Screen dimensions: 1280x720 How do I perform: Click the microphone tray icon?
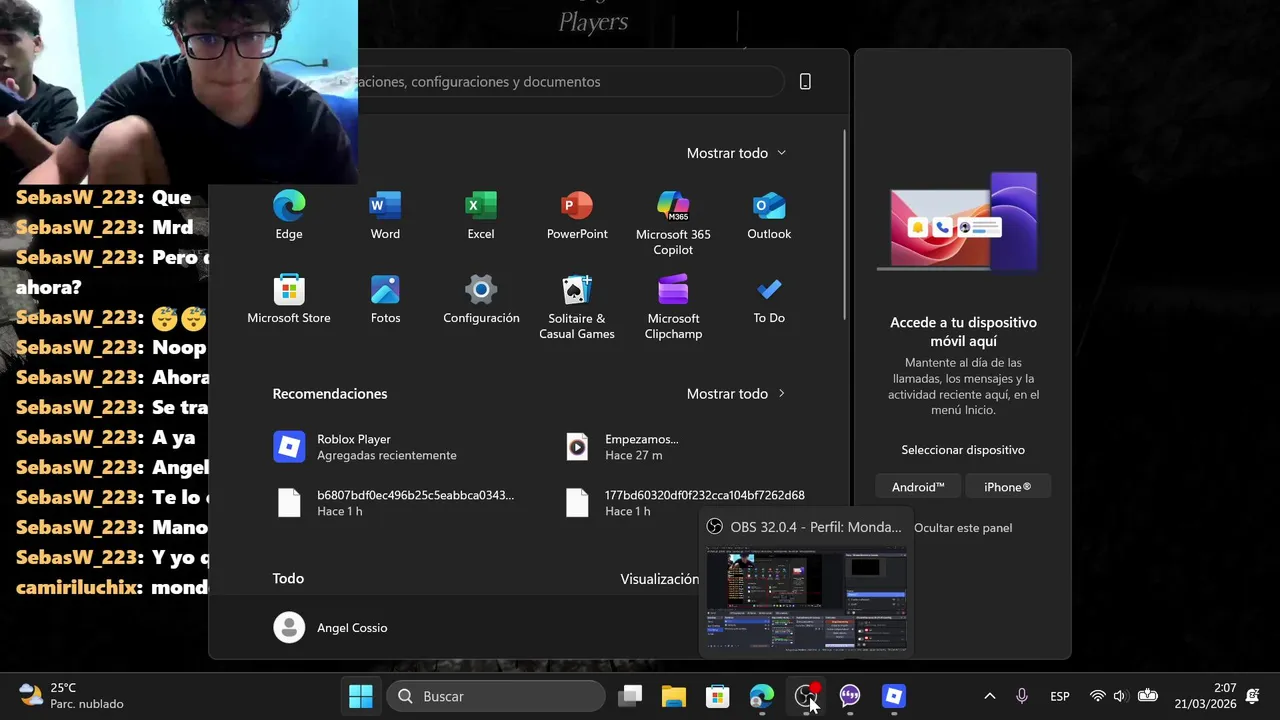point(1022,696)
